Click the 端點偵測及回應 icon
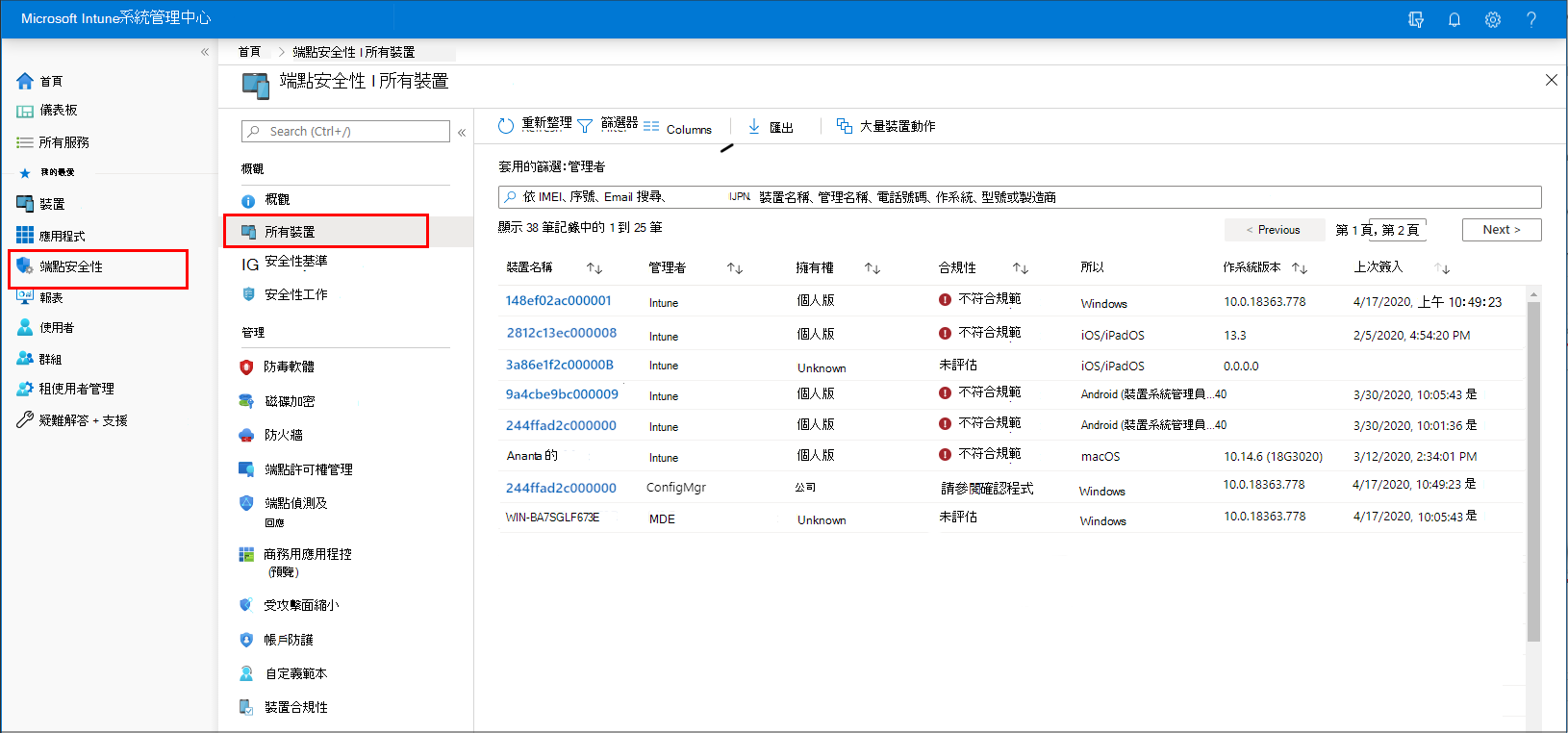Screen dimensions: 1568x733 click(x=246, y=503)
